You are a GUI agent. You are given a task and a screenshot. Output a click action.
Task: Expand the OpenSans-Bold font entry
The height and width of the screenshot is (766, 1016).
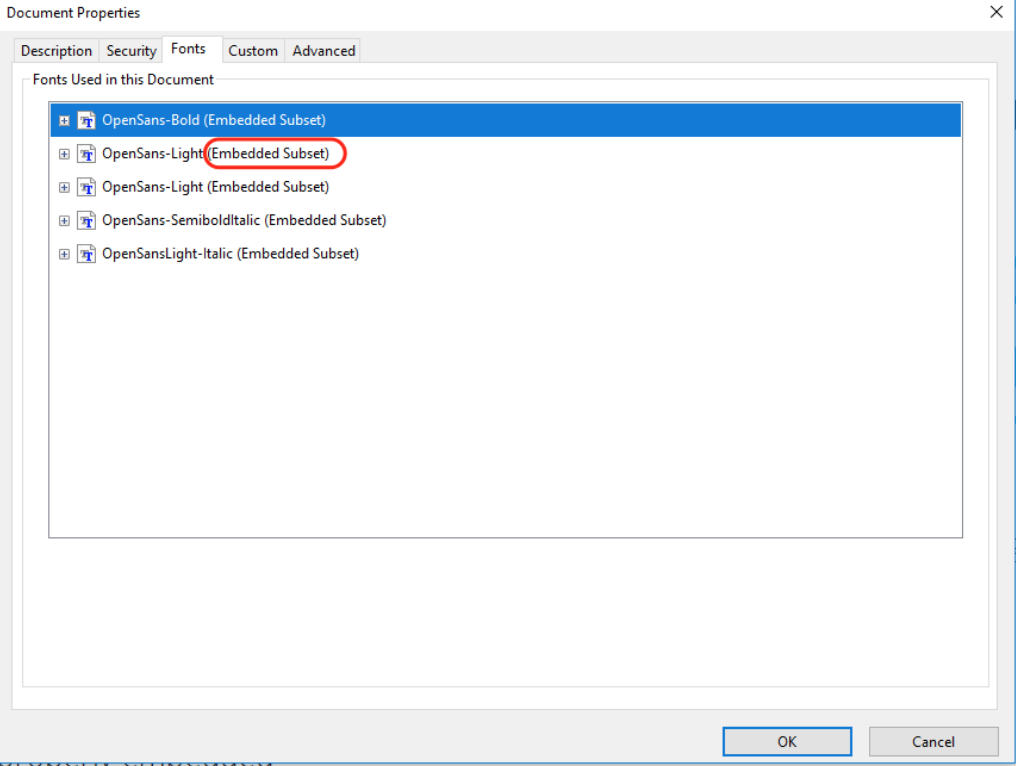click(x=64, y=121)
